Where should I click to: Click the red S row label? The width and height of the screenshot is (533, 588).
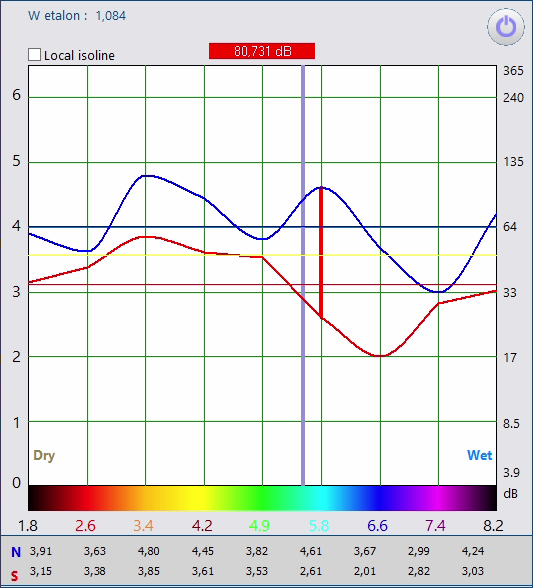15,576
